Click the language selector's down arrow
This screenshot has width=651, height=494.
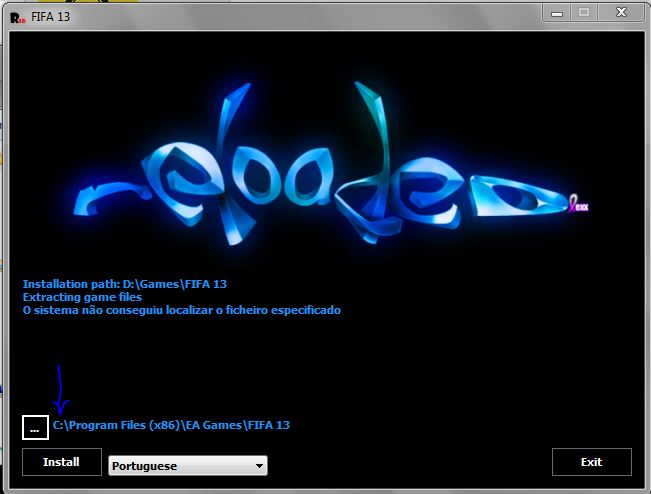coord(260,466)
